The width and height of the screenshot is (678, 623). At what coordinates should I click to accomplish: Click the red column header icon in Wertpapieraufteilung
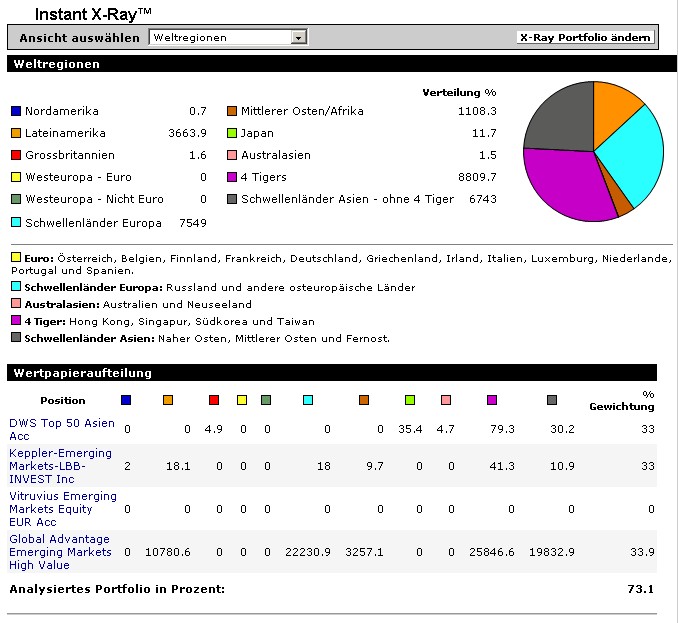214,400
